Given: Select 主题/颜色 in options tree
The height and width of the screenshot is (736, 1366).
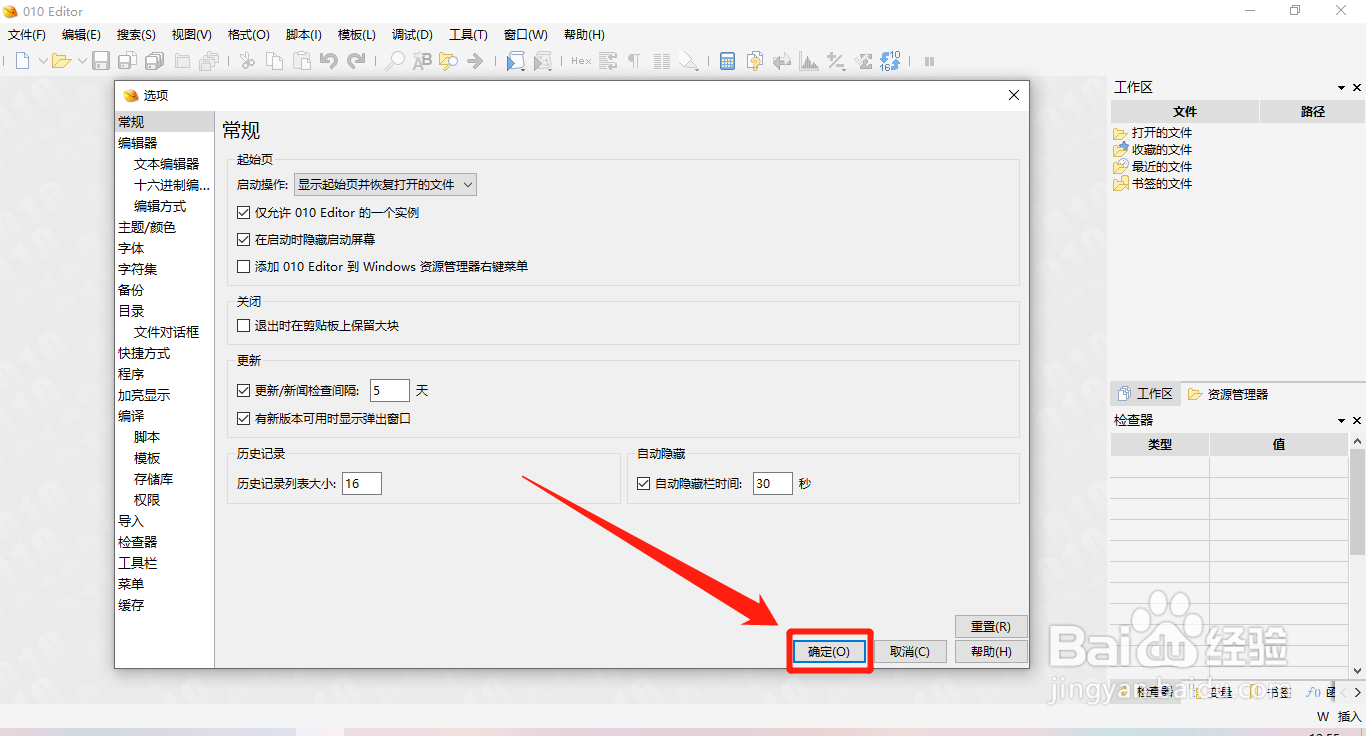Looking at the screenshot, I should (147, 227).
